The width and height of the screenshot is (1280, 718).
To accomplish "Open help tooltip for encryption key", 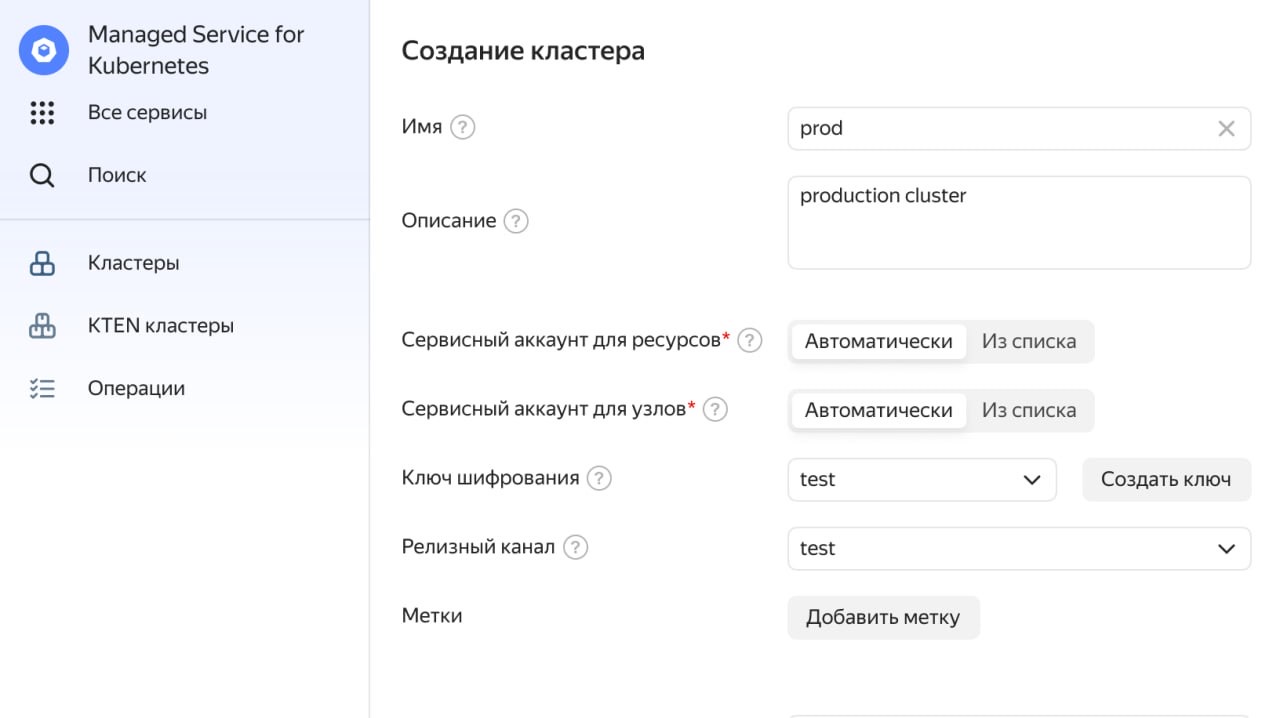I will (599, 478).
